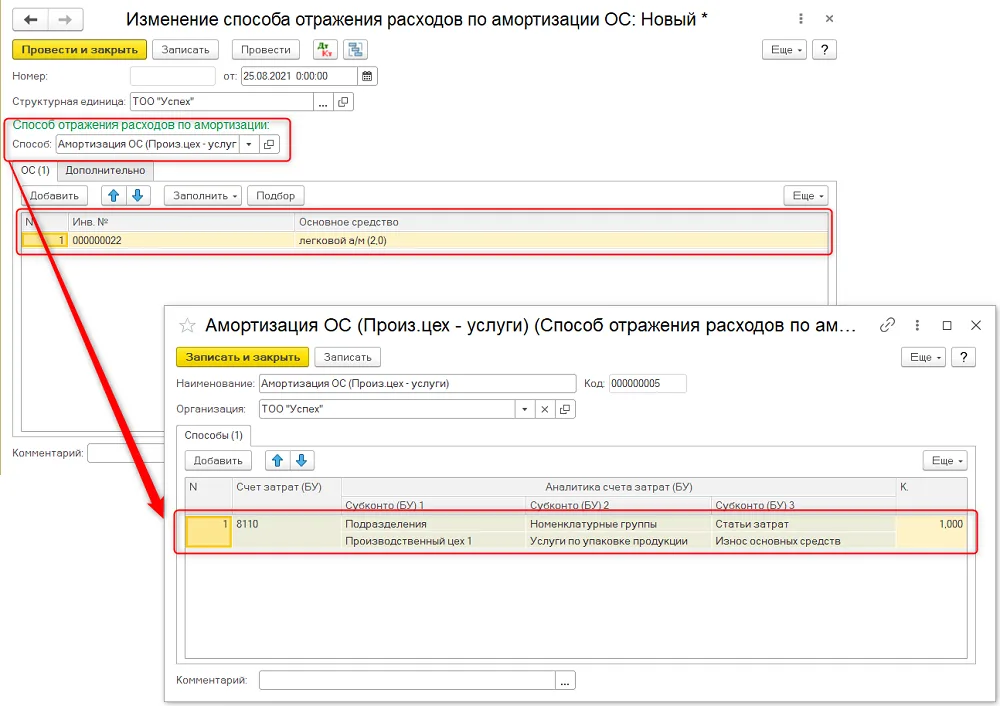This screenshot has width=1000, height=706.
Task: Select Износ основных средств cell
Action: [804, 541]
